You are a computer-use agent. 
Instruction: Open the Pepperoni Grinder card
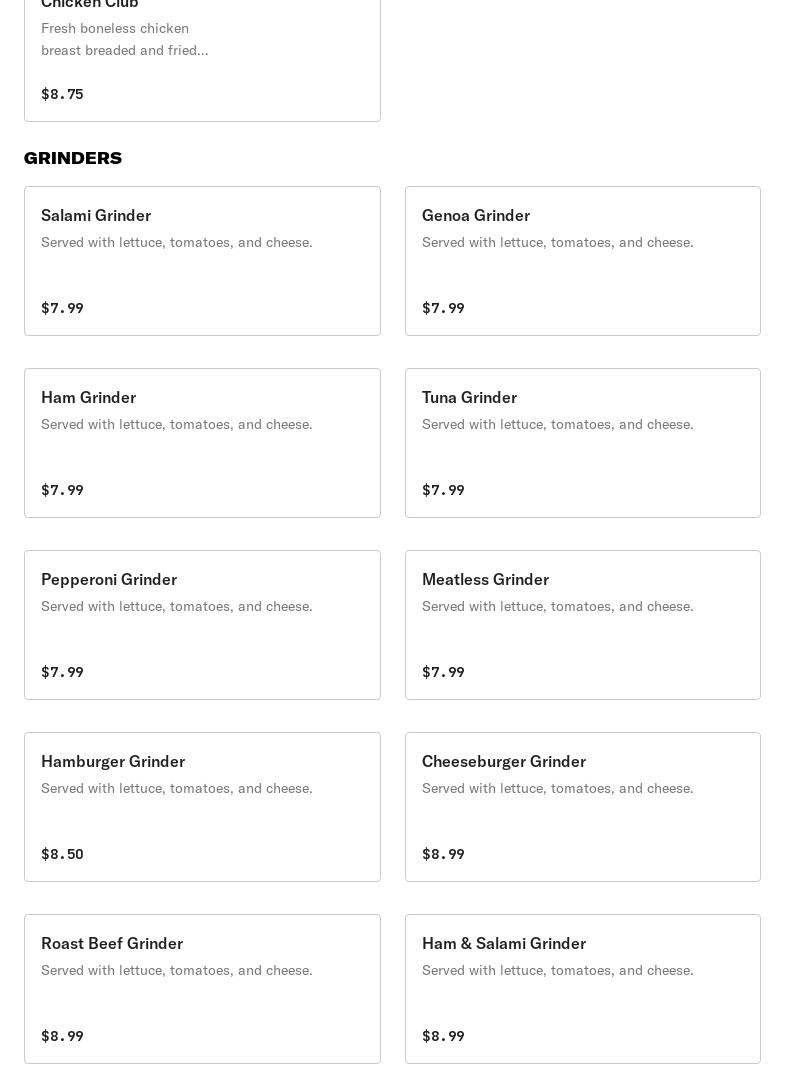tap(202, 625)
